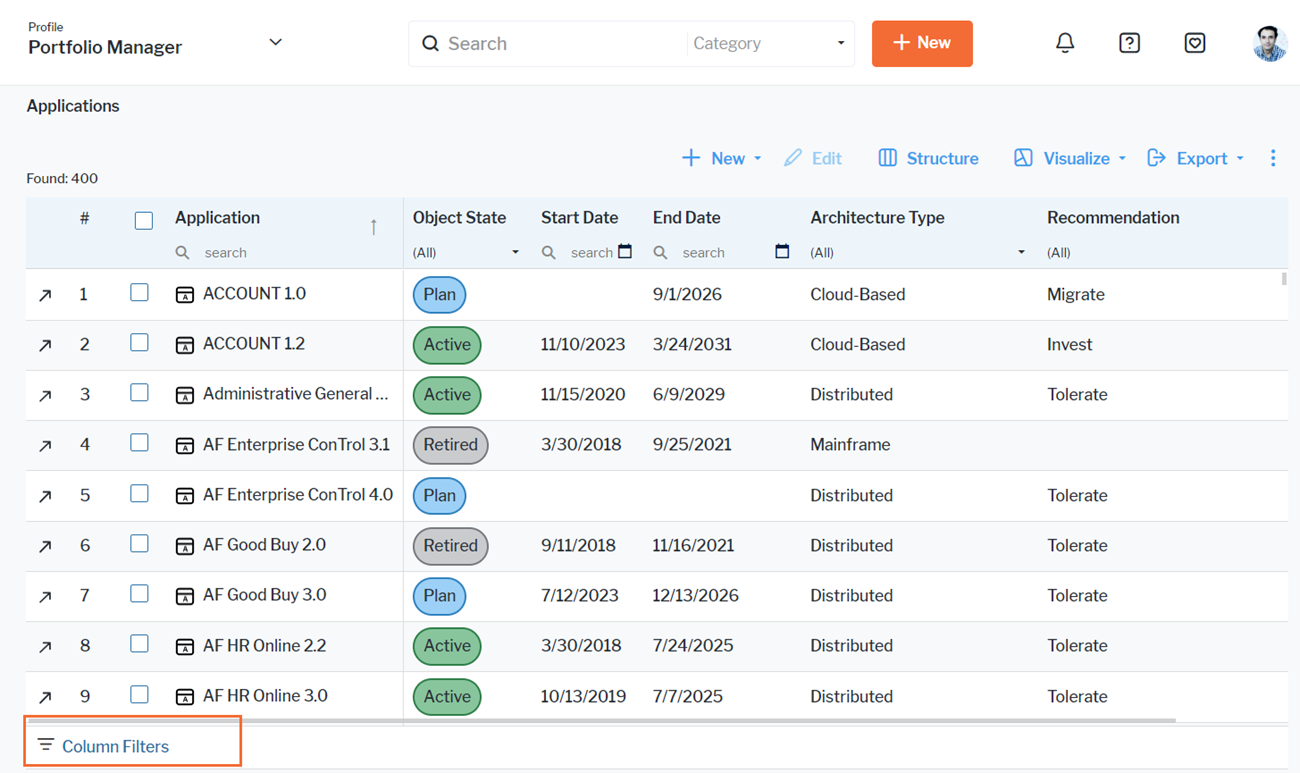Open the Start Date calendar picker
The image size is (1300, 773).
click(x=625, y=251)
